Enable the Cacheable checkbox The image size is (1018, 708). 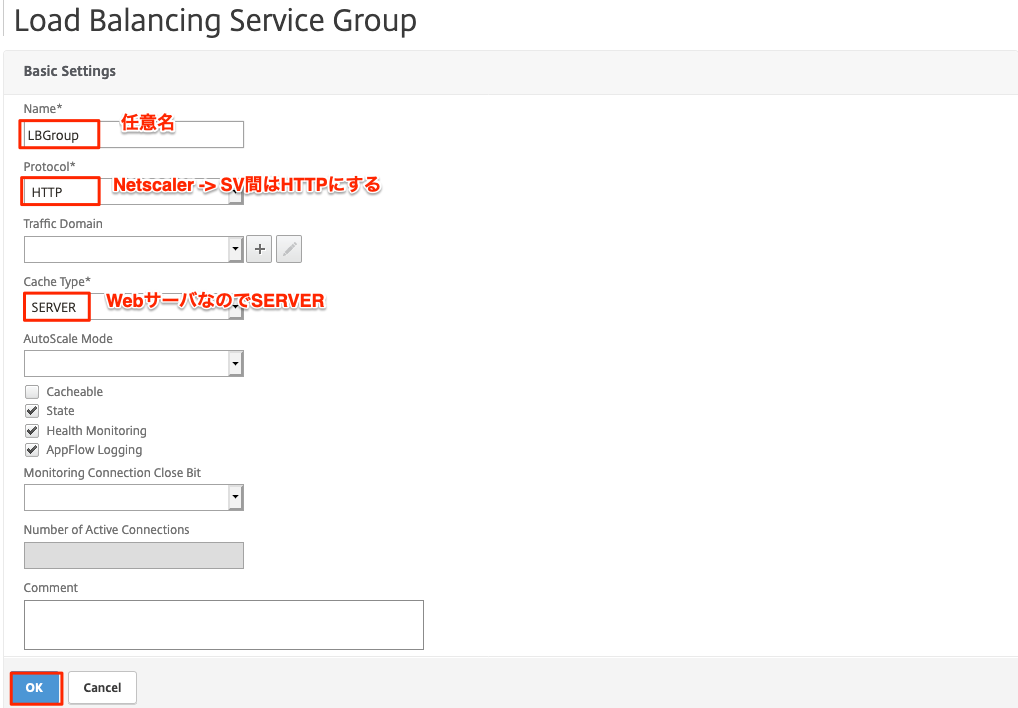tap(31, 391)
